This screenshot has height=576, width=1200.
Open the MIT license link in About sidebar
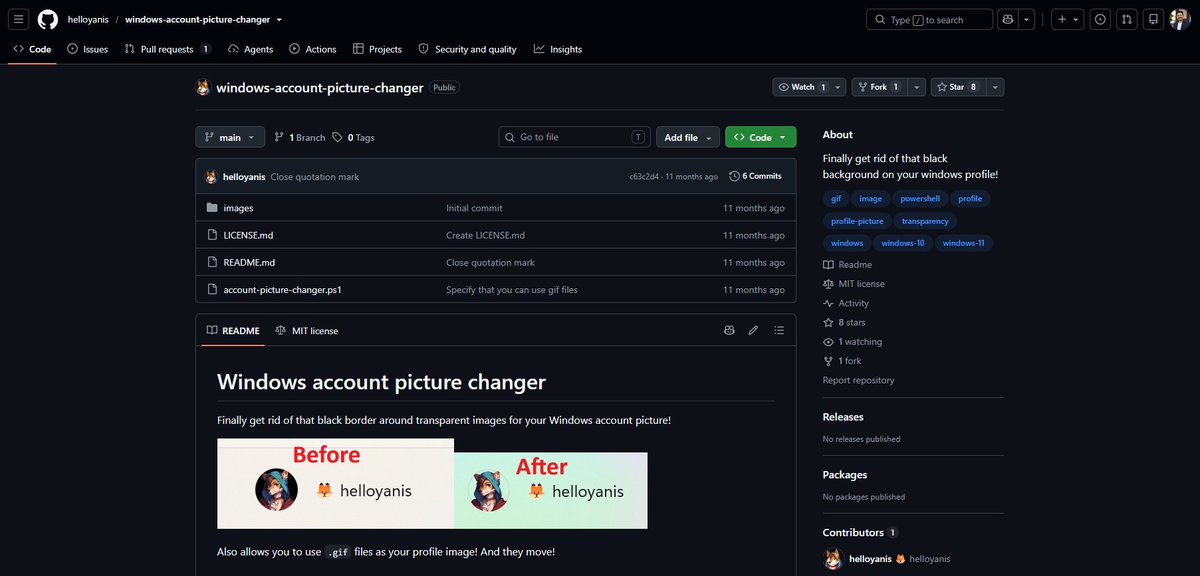tap(853, 284)
